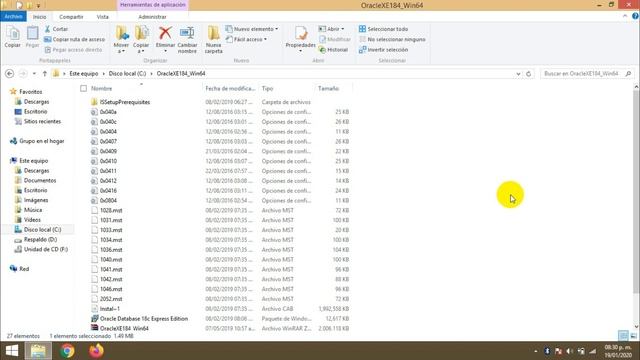640x360 pixels.
Task: Click Herramientas de aplicación tab header
Action: click(x=153, y=5)
